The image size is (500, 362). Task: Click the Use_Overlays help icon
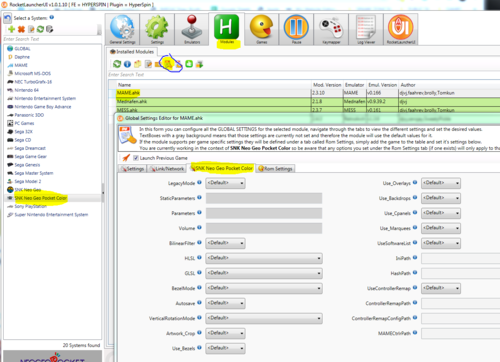[x=415, y=182]
